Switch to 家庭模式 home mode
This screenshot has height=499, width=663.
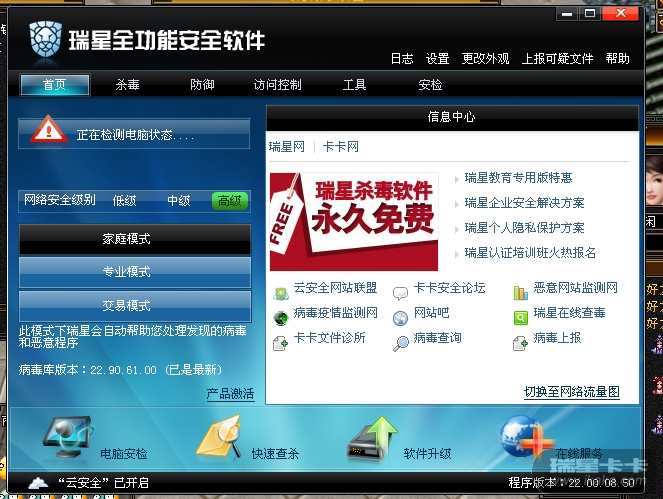pyautogui.click(x=135, y=239)
